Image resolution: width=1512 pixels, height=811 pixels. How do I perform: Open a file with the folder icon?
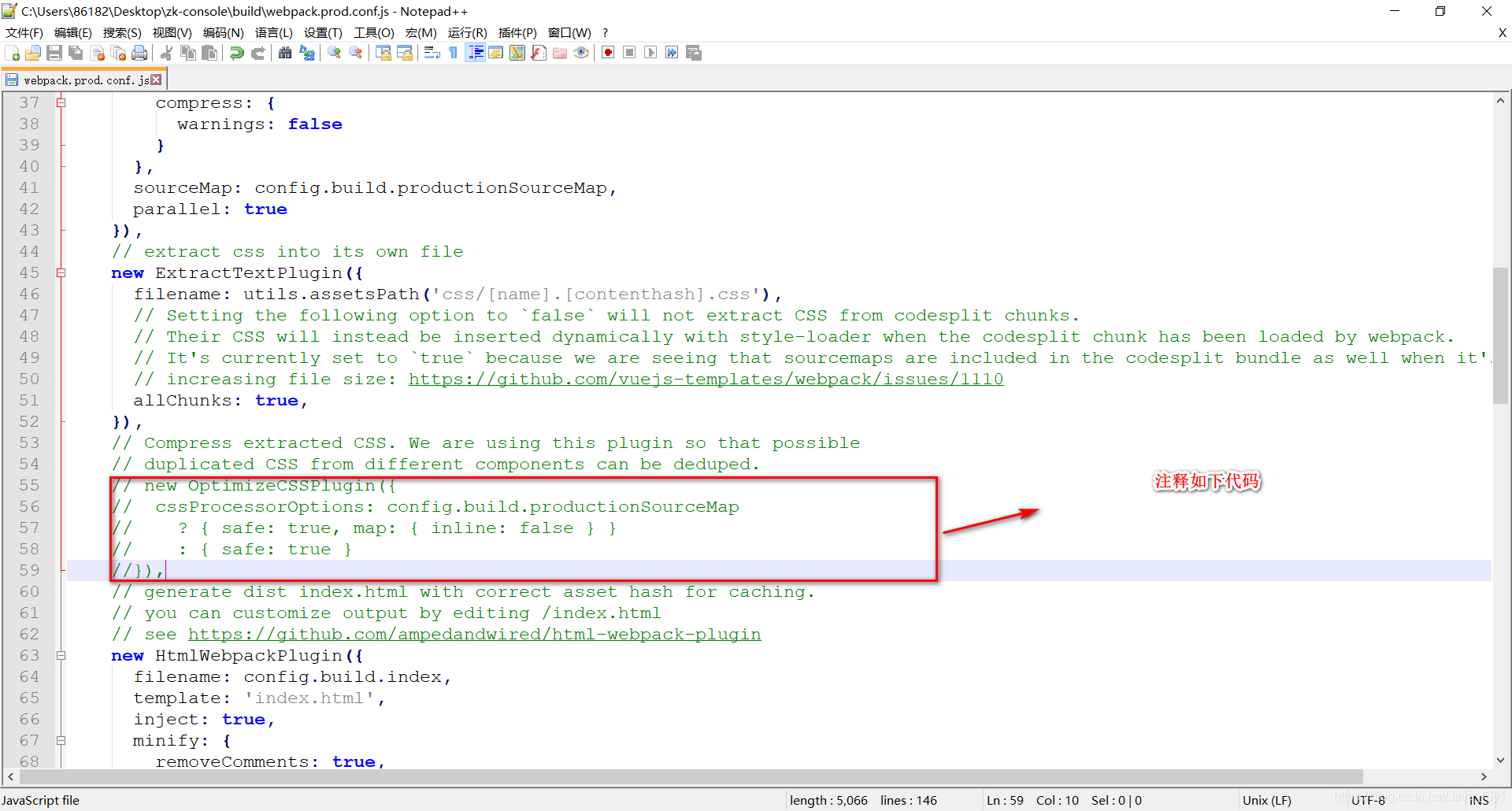(33, 53)
